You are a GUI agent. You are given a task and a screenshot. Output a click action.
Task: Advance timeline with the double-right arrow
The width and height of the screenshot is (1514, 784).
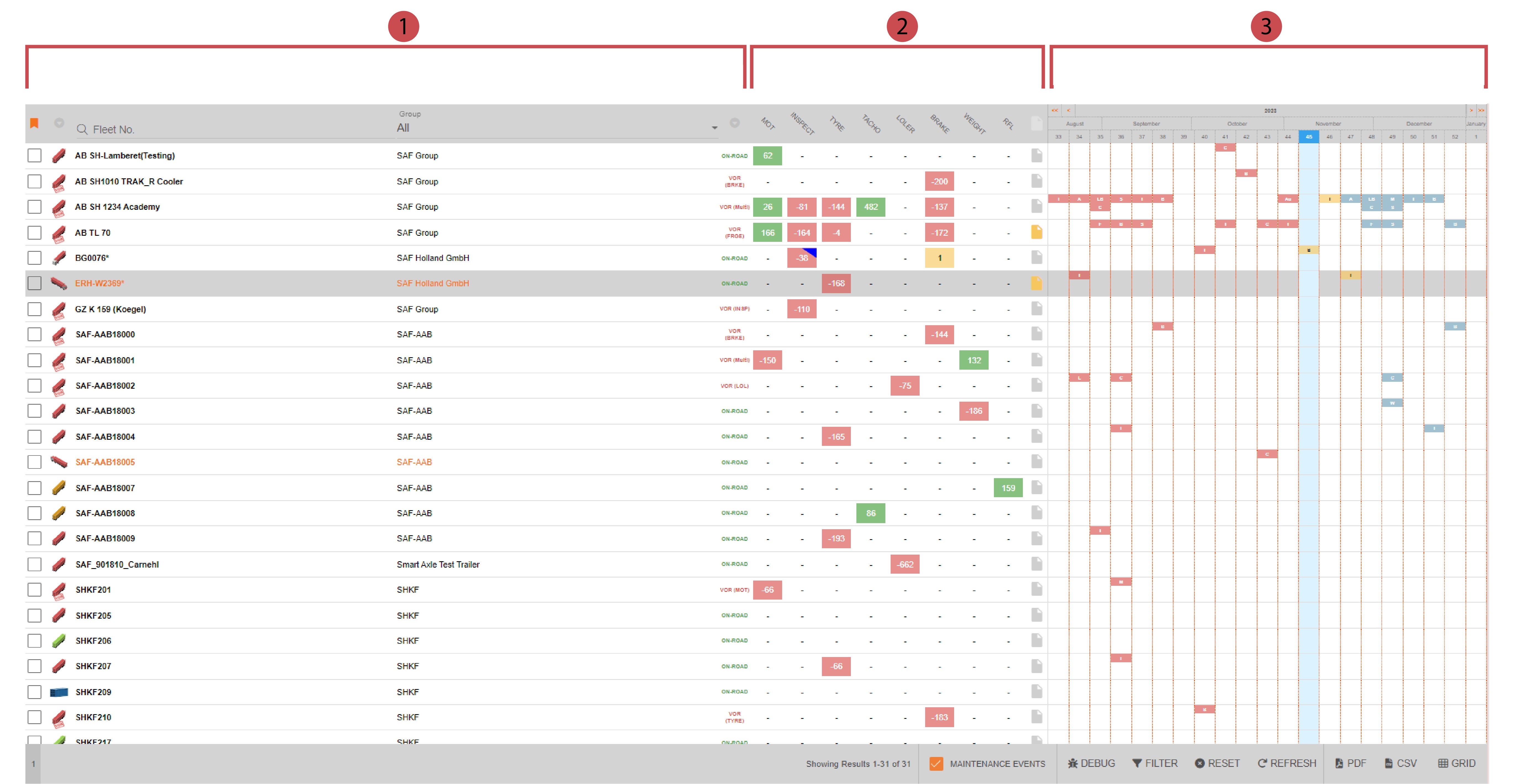click(1481, 110)
